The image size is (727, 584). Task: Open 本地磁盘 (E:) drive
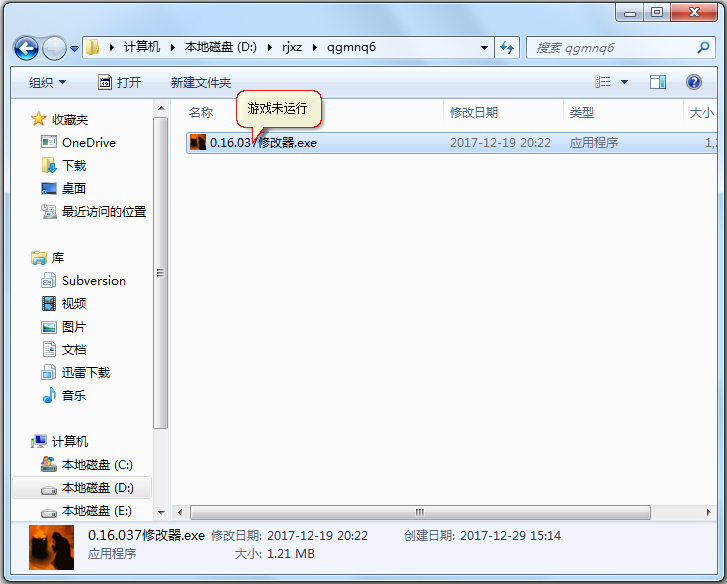pos(97,511)
